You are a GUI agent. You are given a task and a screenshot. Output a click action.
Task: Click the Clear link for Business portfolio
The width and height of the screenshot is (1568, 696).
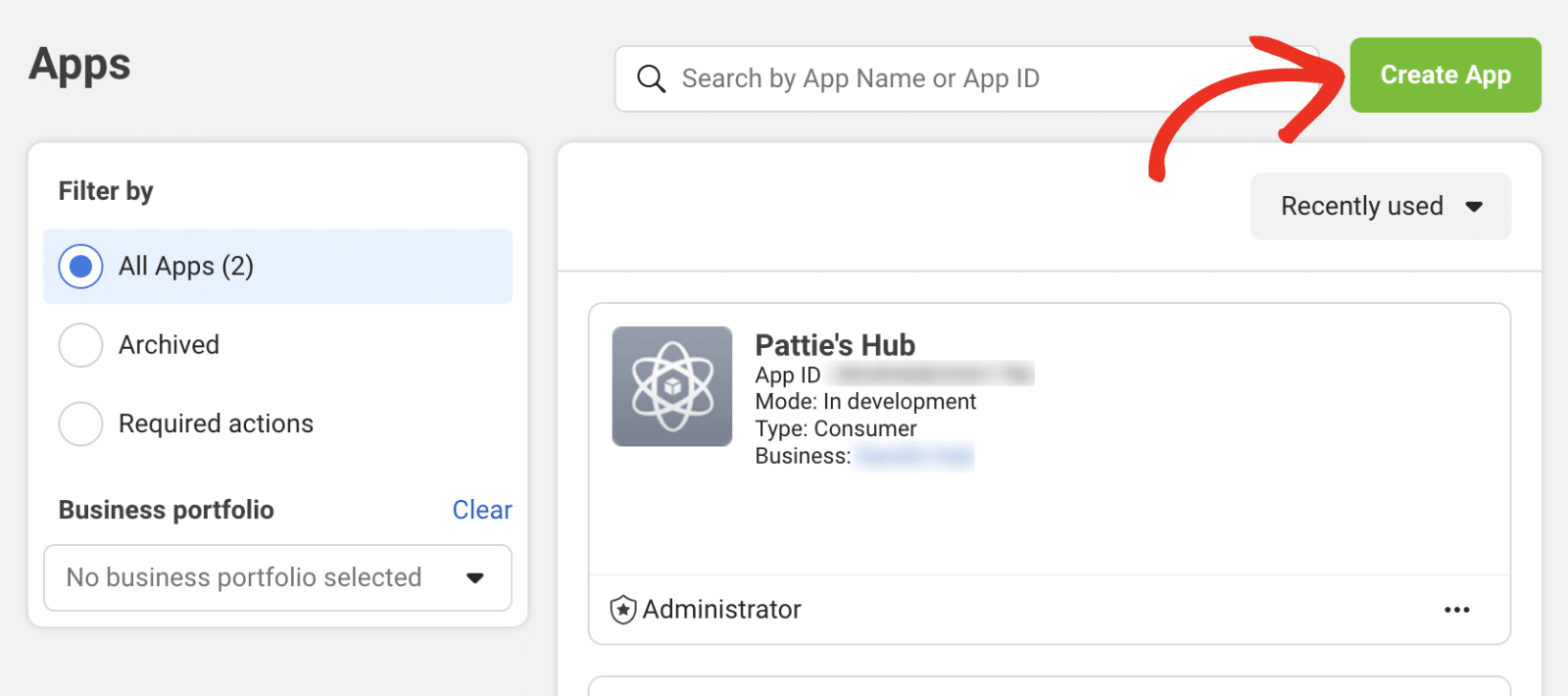click(x=482, y=510)
